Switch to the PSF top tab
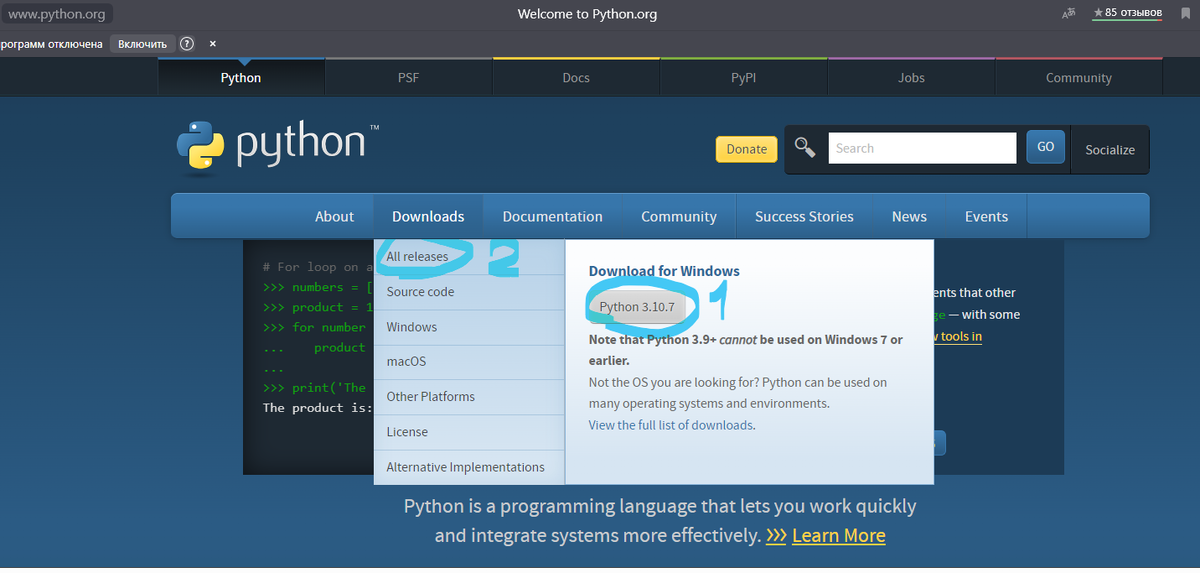 [x=408, y=77]
